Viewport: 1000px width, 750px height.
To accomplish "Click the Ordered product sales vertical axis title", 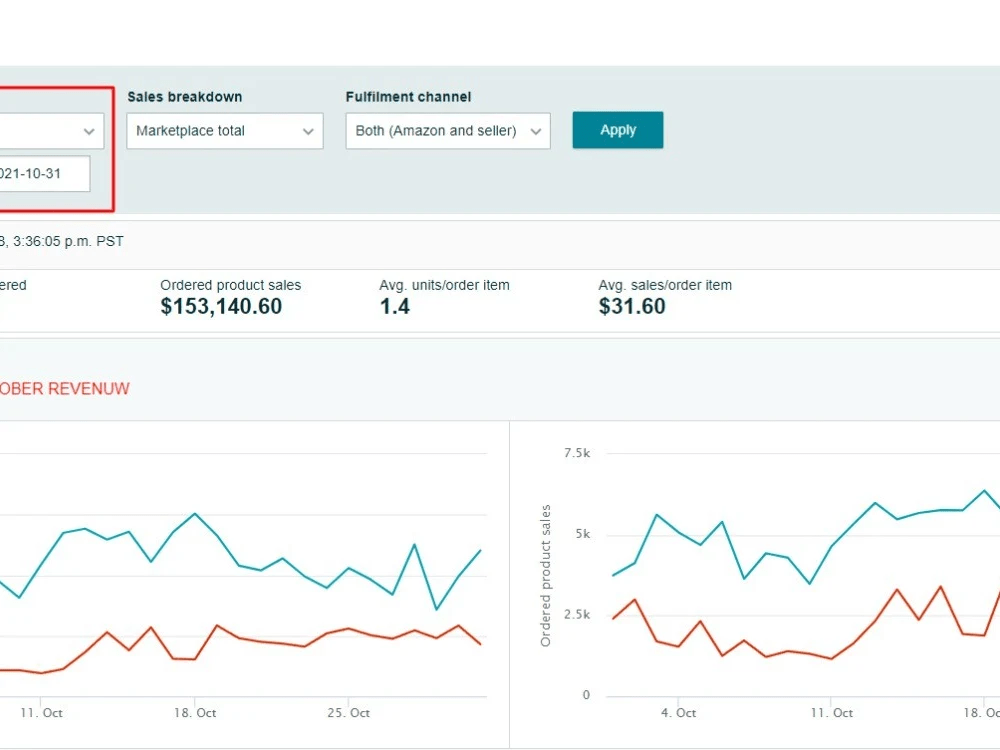I will 545,575.
